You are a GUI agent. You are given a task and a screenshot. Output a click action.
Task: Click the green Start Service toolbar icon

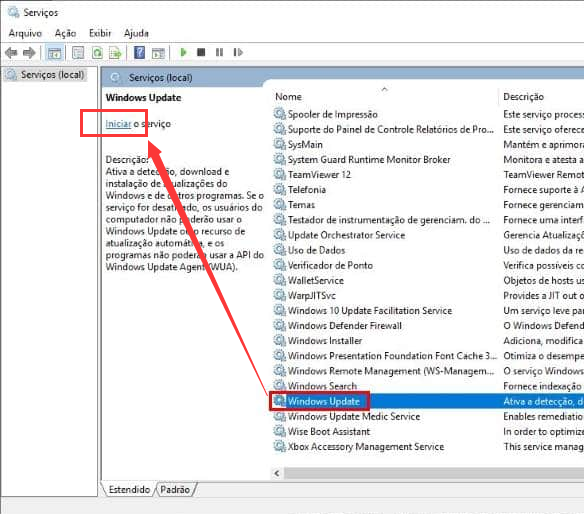click(183, 53)
